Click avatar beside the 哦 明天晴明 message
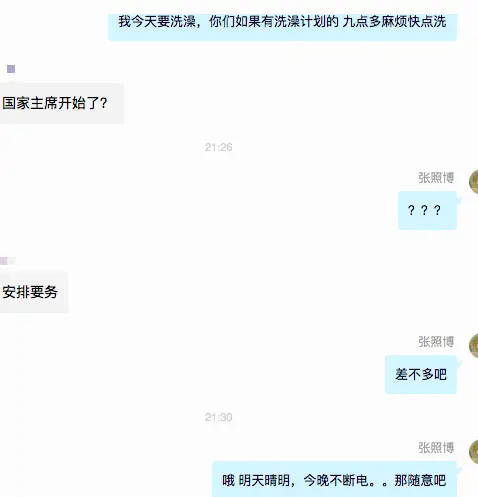 pyautogui.click(x=473, y=452)
